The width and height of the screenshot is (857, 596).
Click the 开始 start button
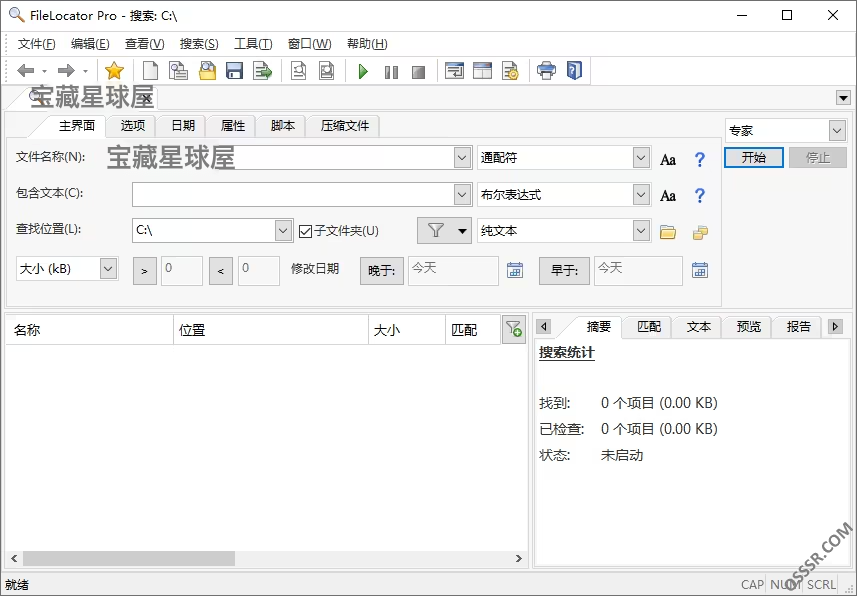coord(754,157)
